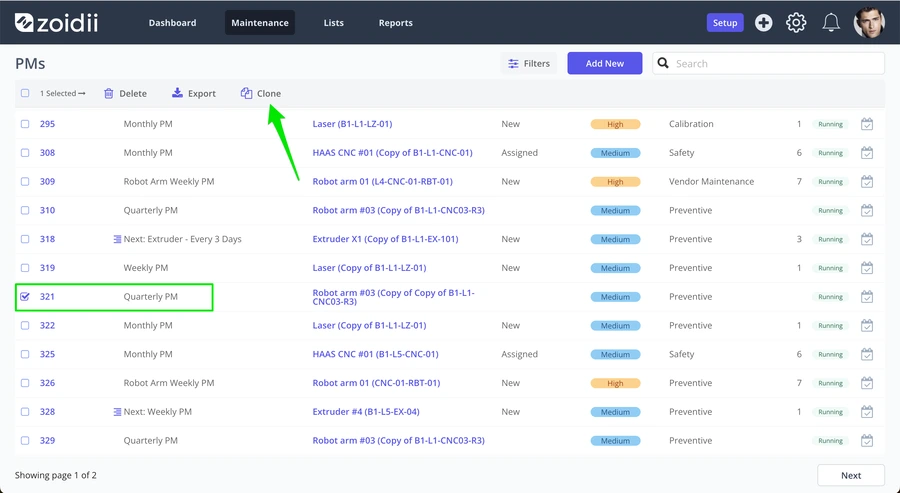The image size is (900, 493).
Task: Open the settings gear icon
Action: click(796, 23)
